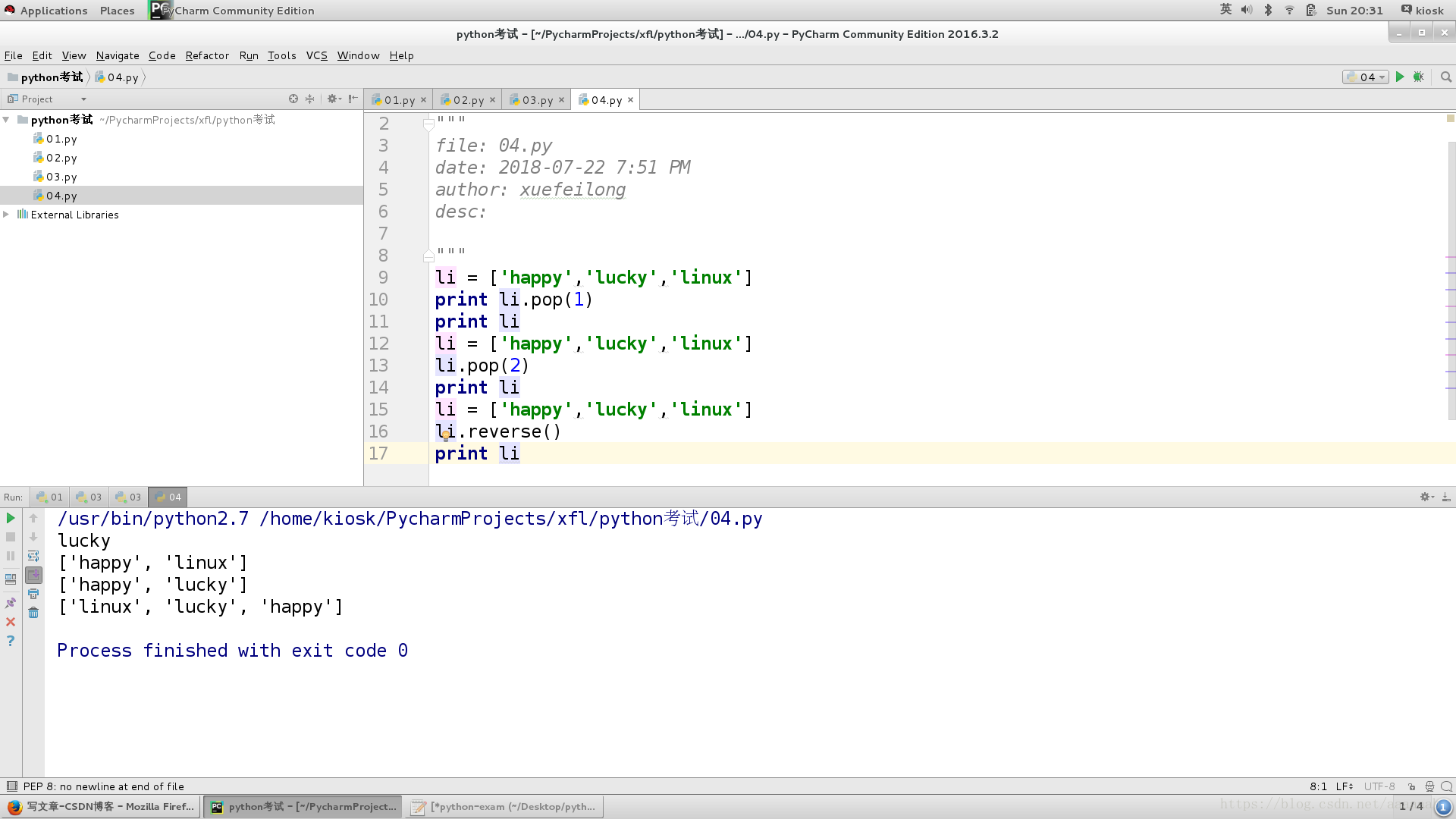The height and width of the screenshot is (819, 1456).
Task: Close the 04.py editor tab
Action: pyautogui.click(x=630, y=100)
